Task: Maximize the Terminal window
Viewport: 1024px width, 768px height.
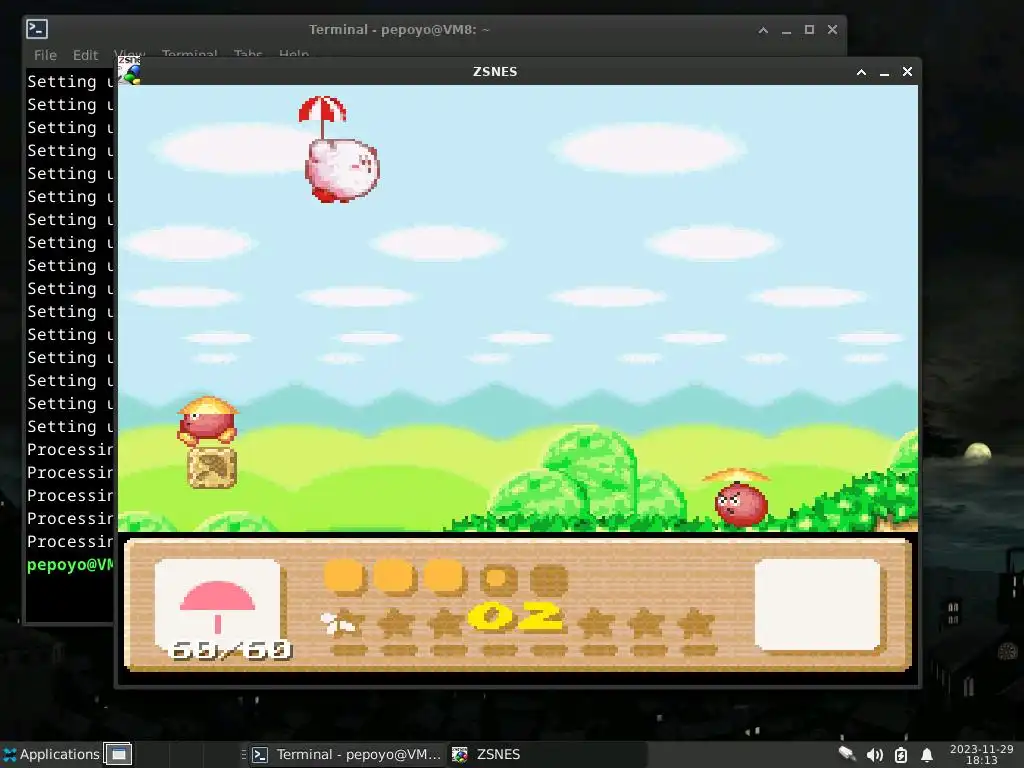Action: [809, 30]
